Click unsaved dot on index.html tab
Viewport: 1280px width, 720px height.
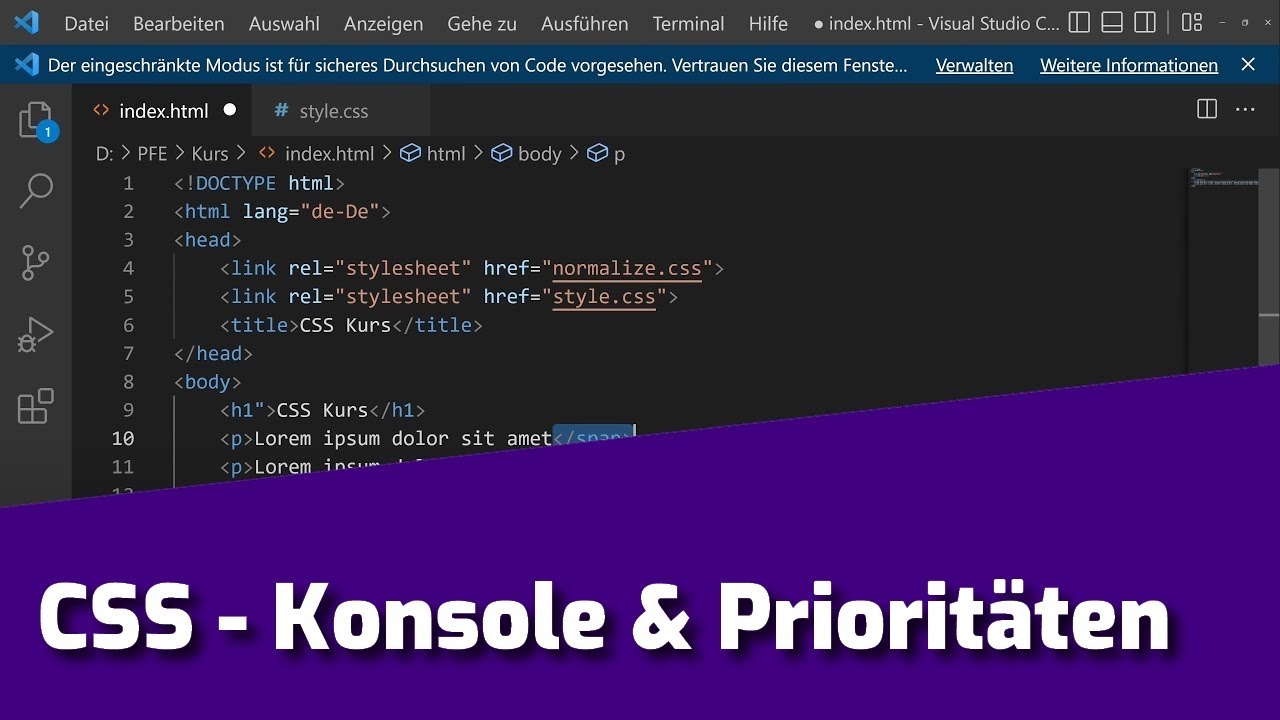pyautogui.click(x=230, y=110)
